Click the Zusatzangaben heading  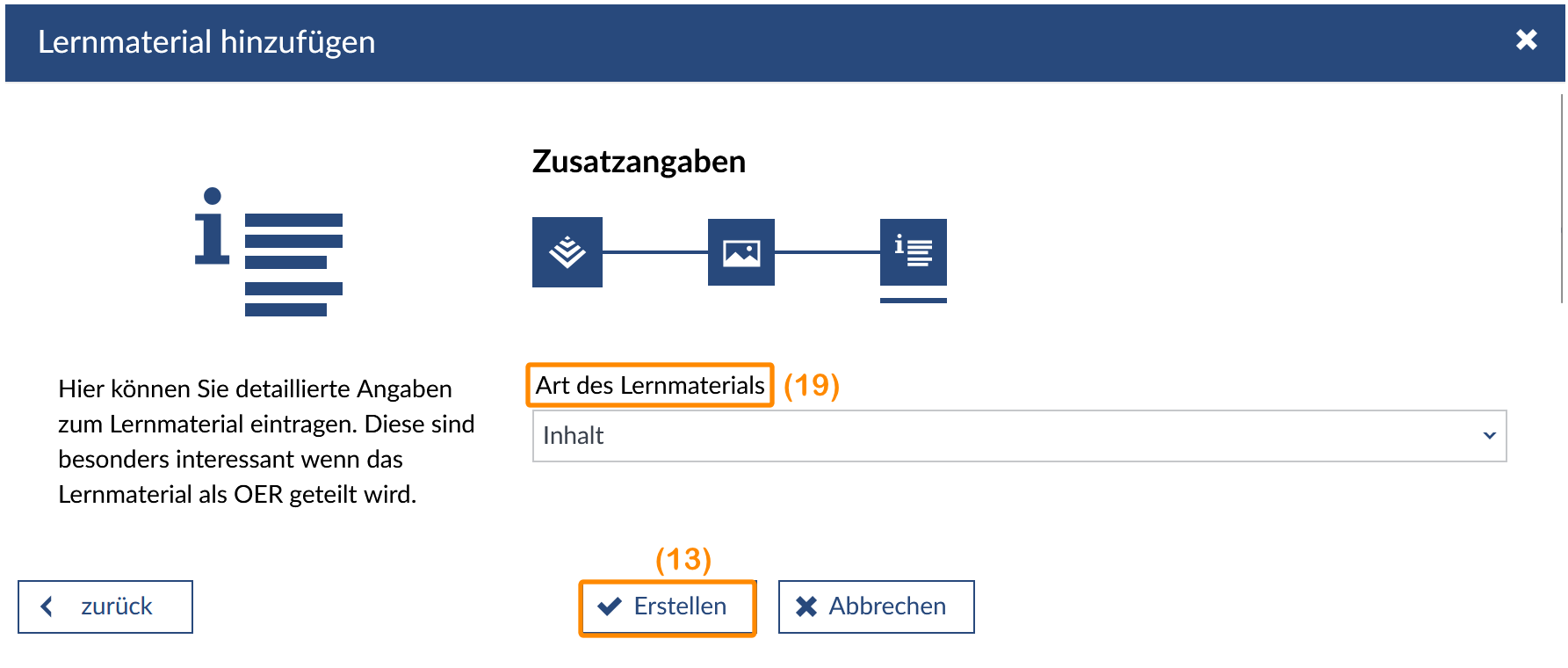click(x=639, y=161)
